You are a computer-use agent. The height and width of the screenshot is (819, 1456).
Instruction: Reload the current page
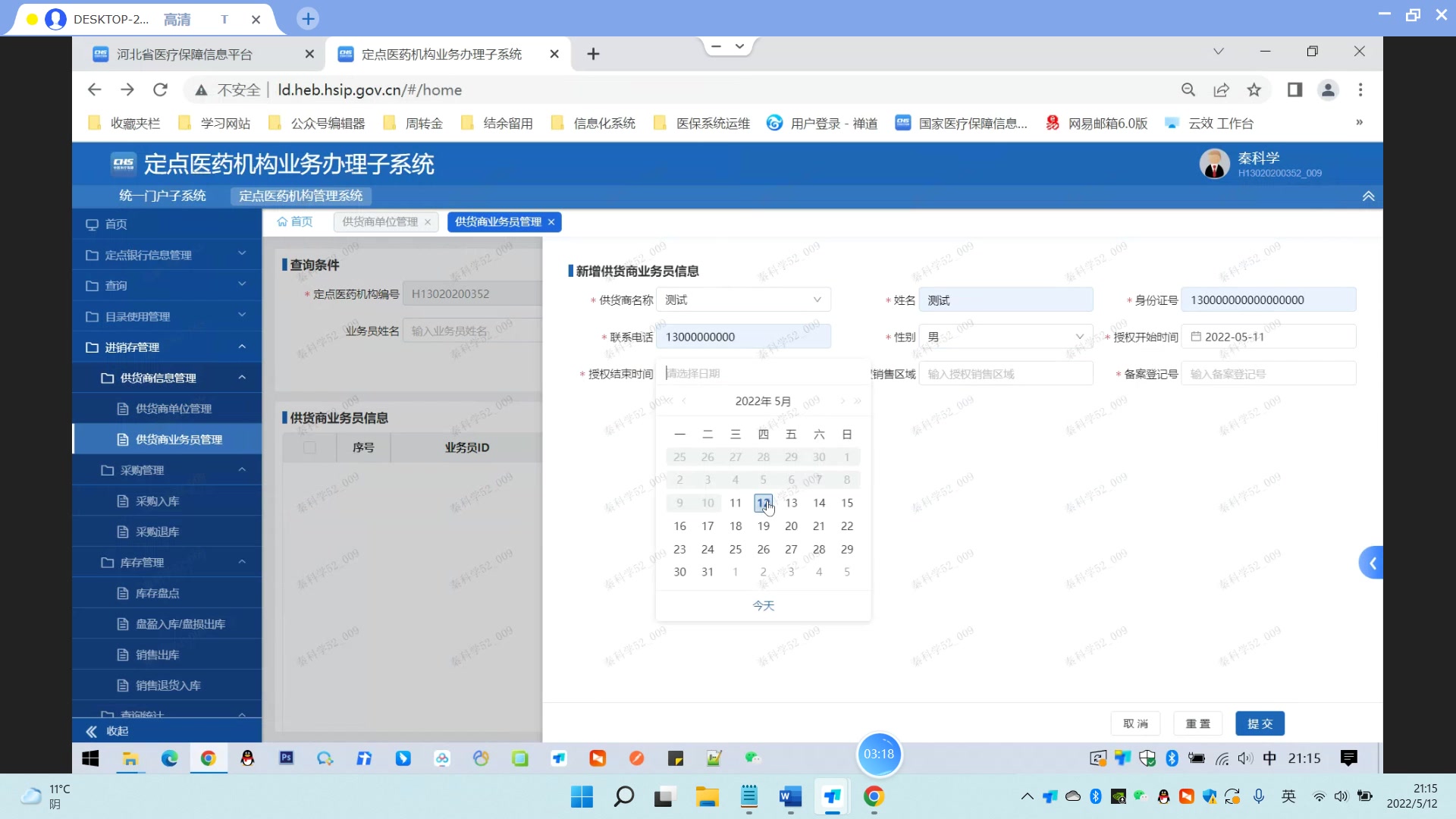coord(160,89)
